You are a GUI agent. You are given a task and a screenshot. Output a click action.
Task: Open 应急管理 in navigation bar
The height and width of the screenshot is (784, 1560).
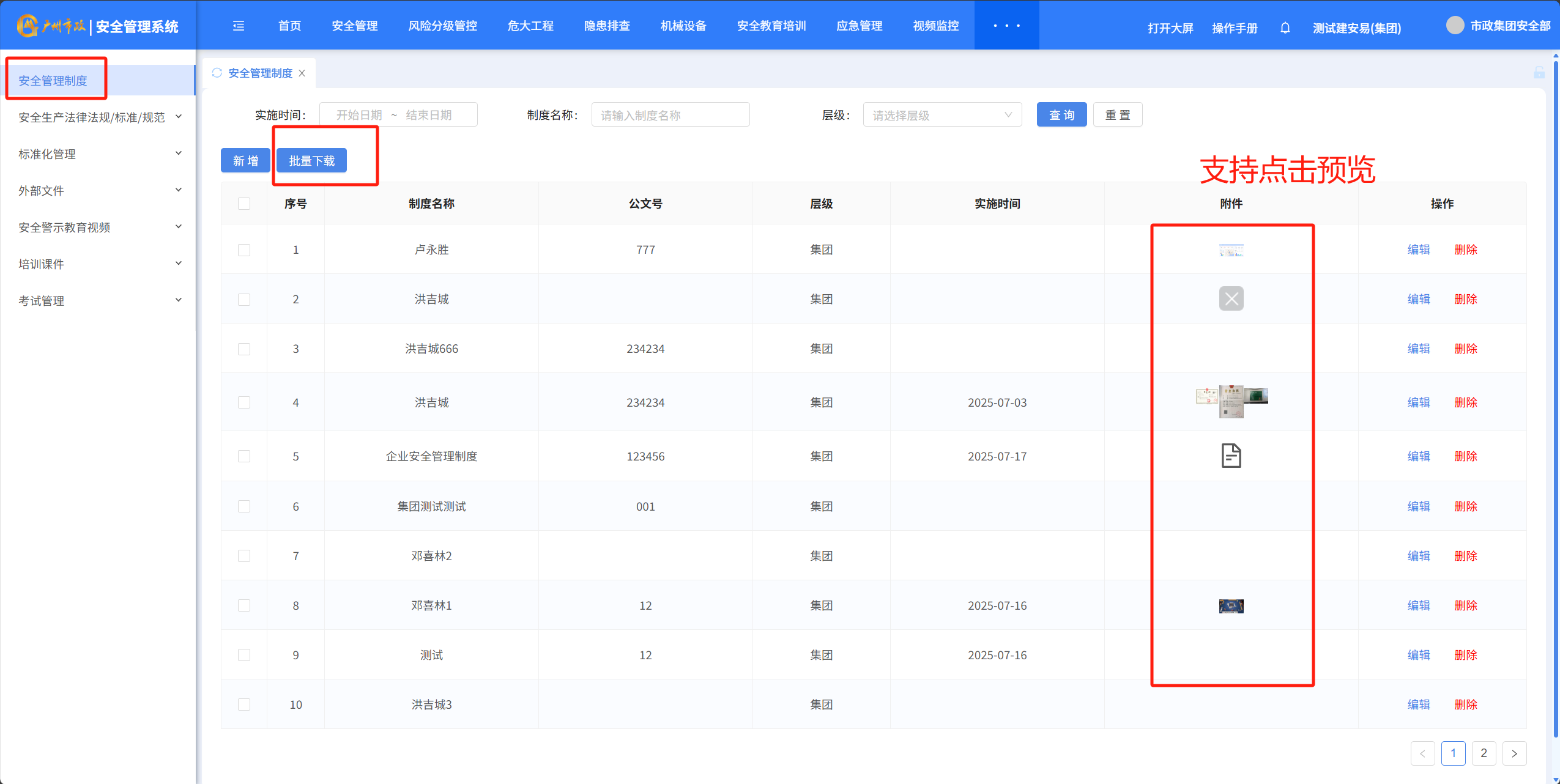pos(859,26)
